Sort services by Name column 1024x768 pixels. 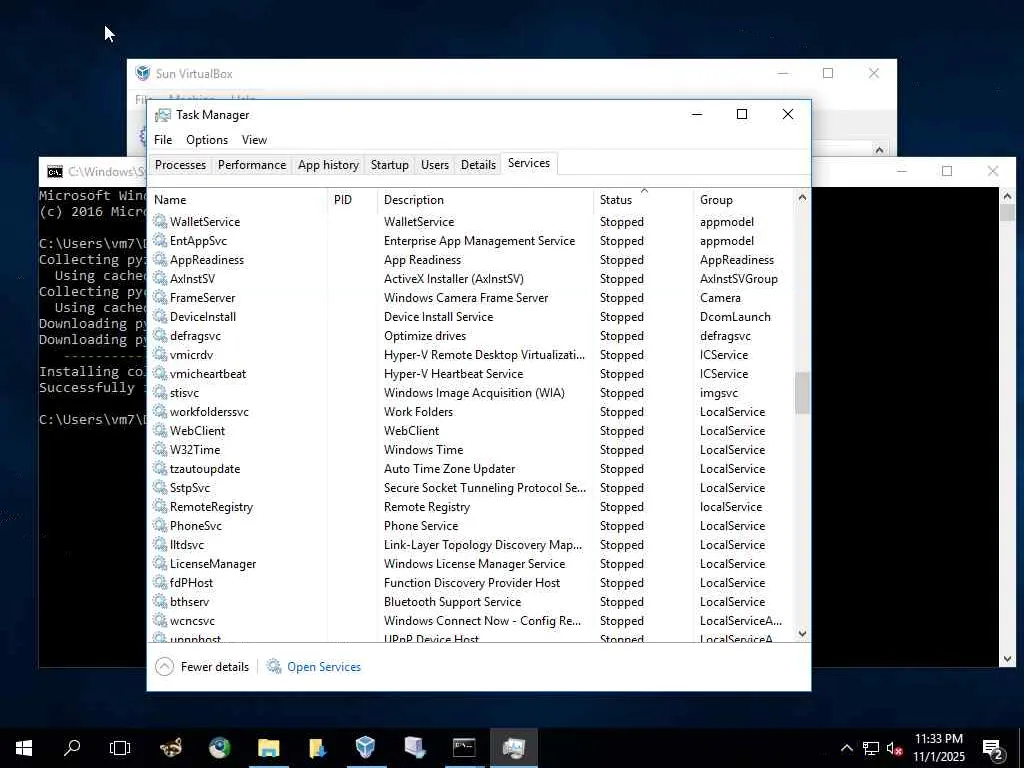239,200
